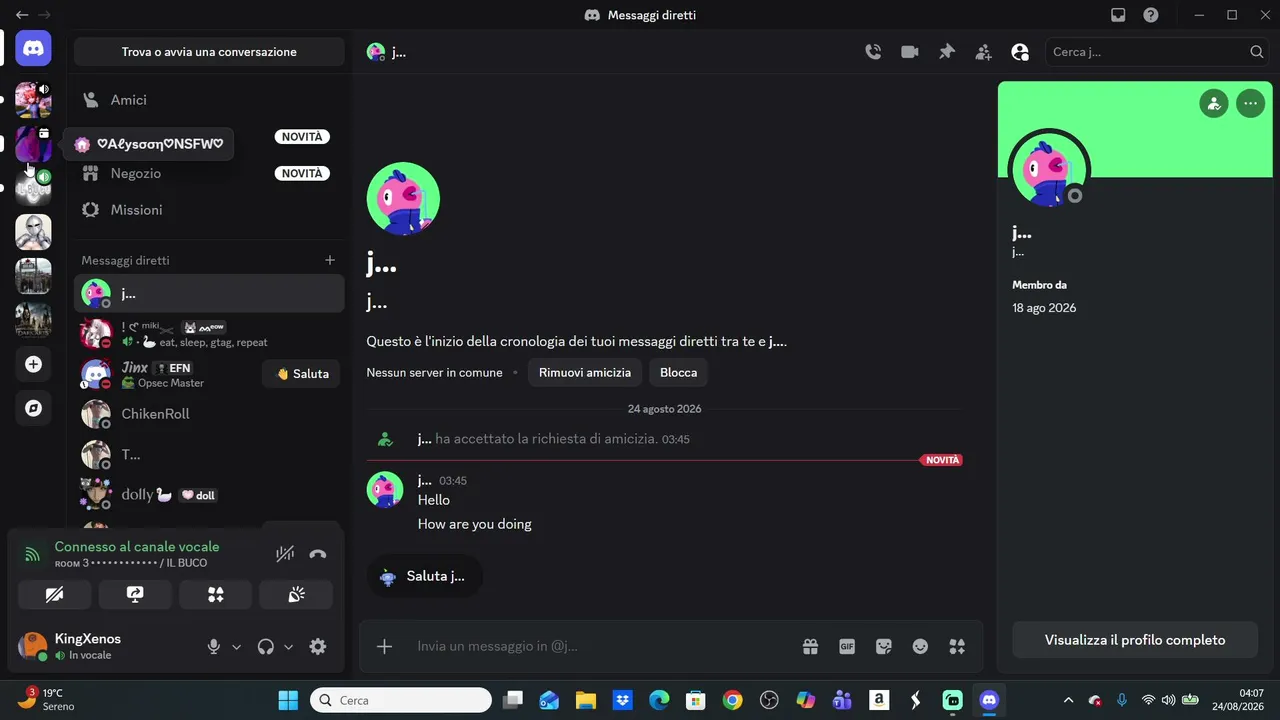Viewport: 1280px width, 720px height.
Task: Open the help question mark icon
Action: tap(1151, 15)
